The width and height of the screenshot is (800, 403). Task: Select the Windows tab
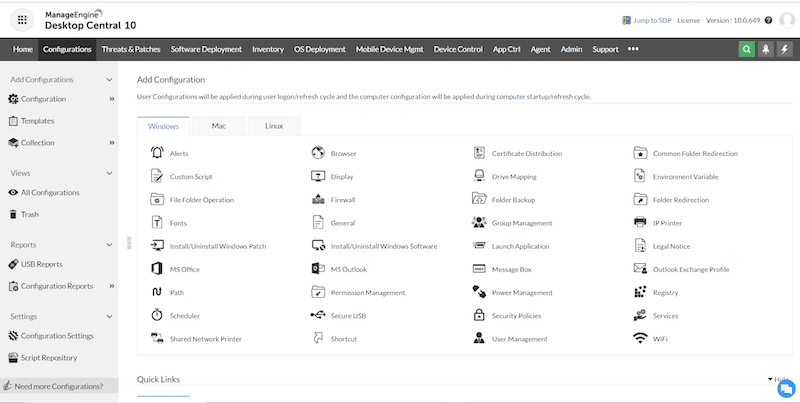pyautogui.click(x=163, y=126)
